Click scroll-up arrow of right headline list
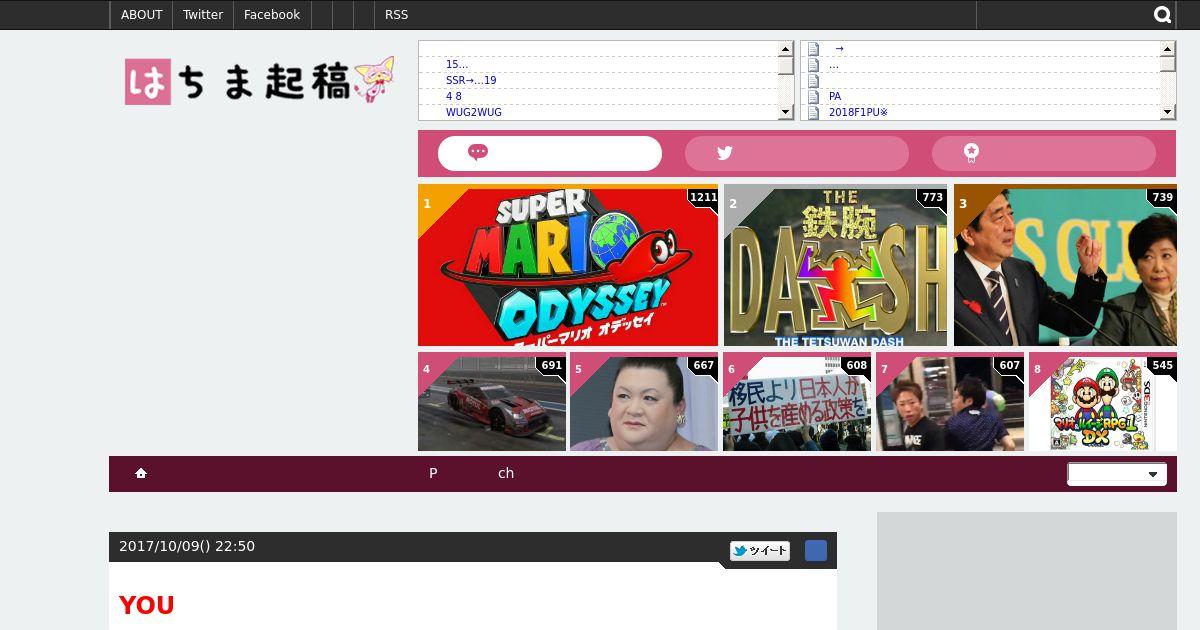This screenshot has height=630, width=1200. coord(1168,48)
